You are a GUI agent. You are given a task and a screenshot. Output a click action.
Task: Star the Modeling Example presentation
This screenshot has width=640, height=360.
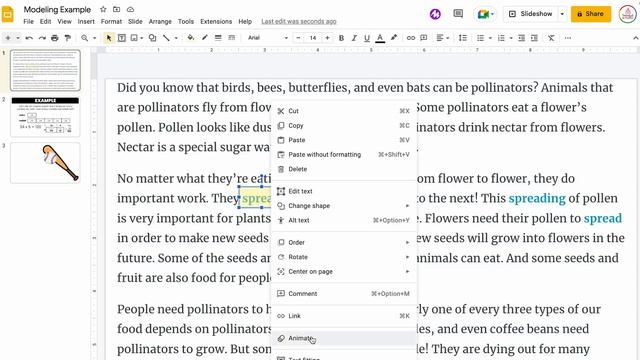pyautogui.click(x=103, y=9)
